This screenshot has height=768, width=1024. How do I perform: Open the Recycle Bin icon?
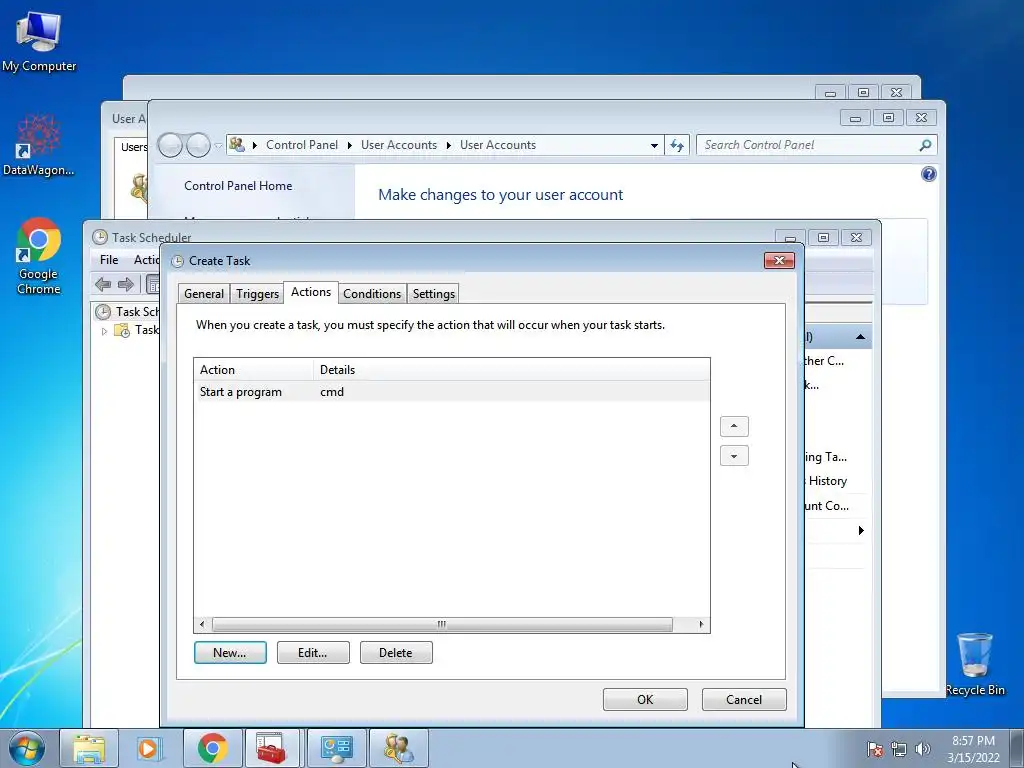tap(974, 664)
